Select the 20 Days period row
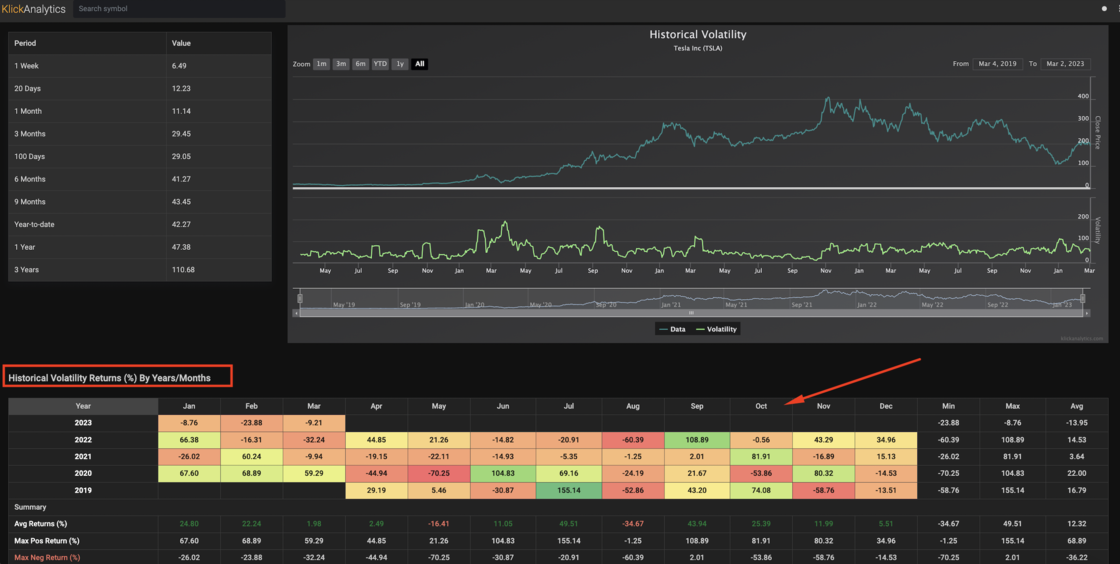Viewport: 1120px width, 564px height. [140, 89]
